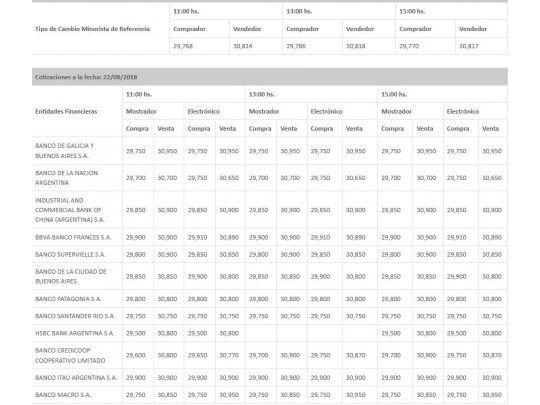Select 'BANCO CREDICOOP COOPERATIVO LIMITADO' row name

[x=70, y=355]
